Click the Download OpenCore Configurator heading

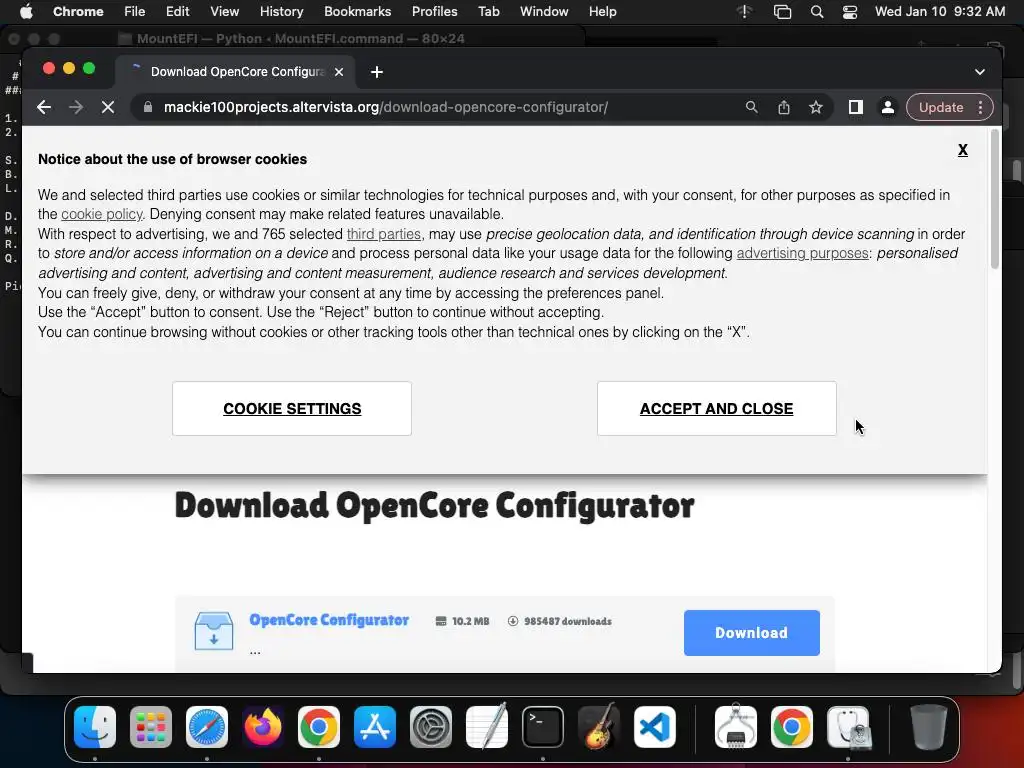(434, 505)
